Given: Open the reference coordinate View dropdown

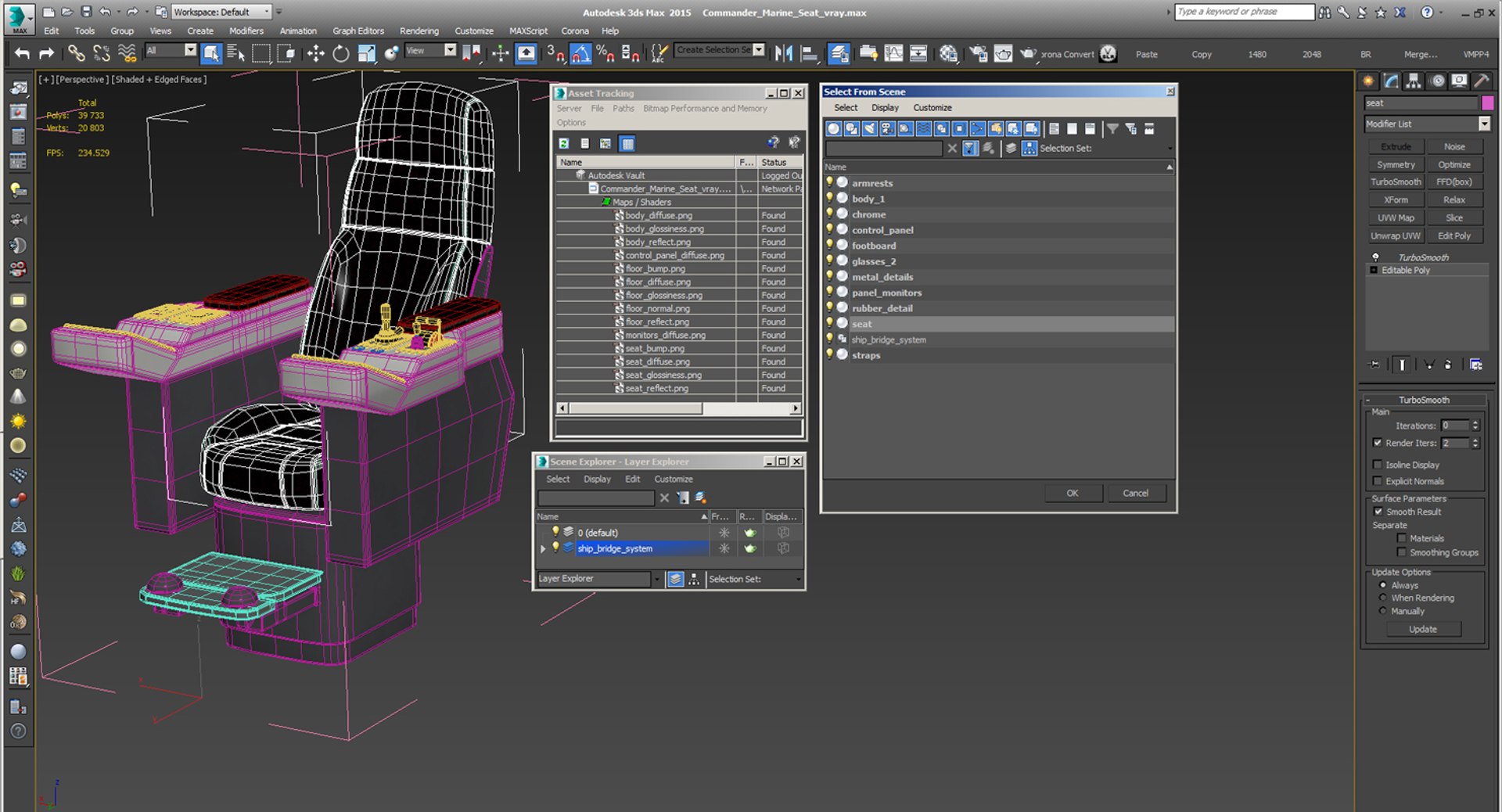Looking at the screenshot, I should click(450, 50).
